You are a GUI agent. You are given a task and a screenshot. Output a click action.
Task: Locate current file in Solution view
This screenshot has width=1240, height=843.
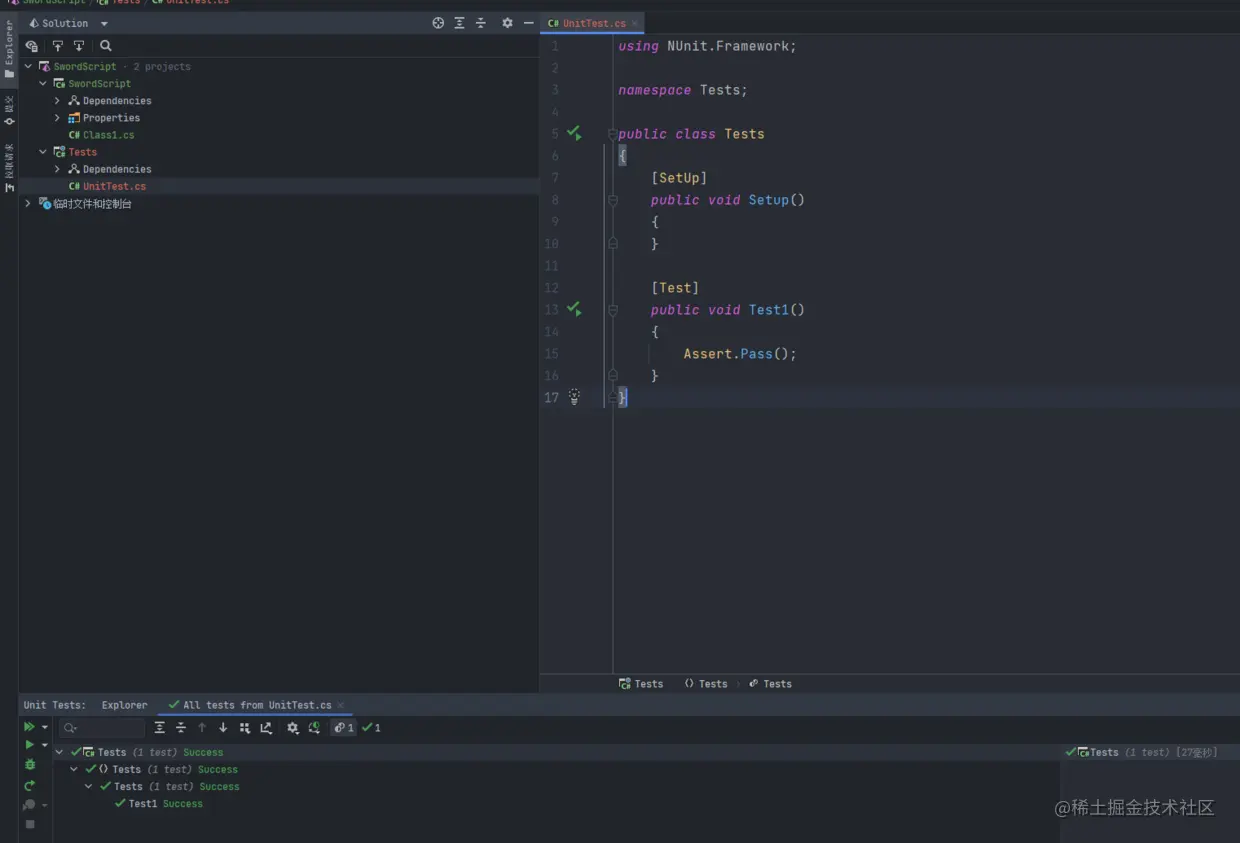tap(438, 23)
